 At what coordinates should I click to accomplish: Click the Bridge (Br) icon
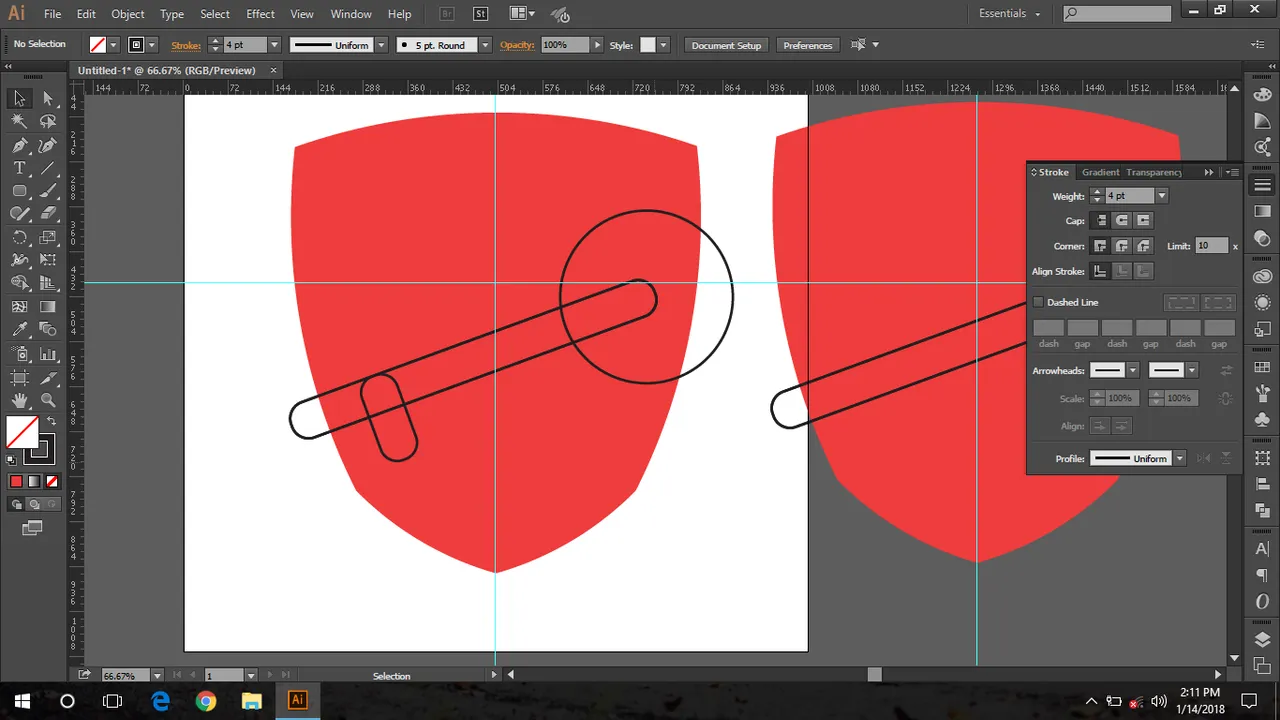pos(447,14)
